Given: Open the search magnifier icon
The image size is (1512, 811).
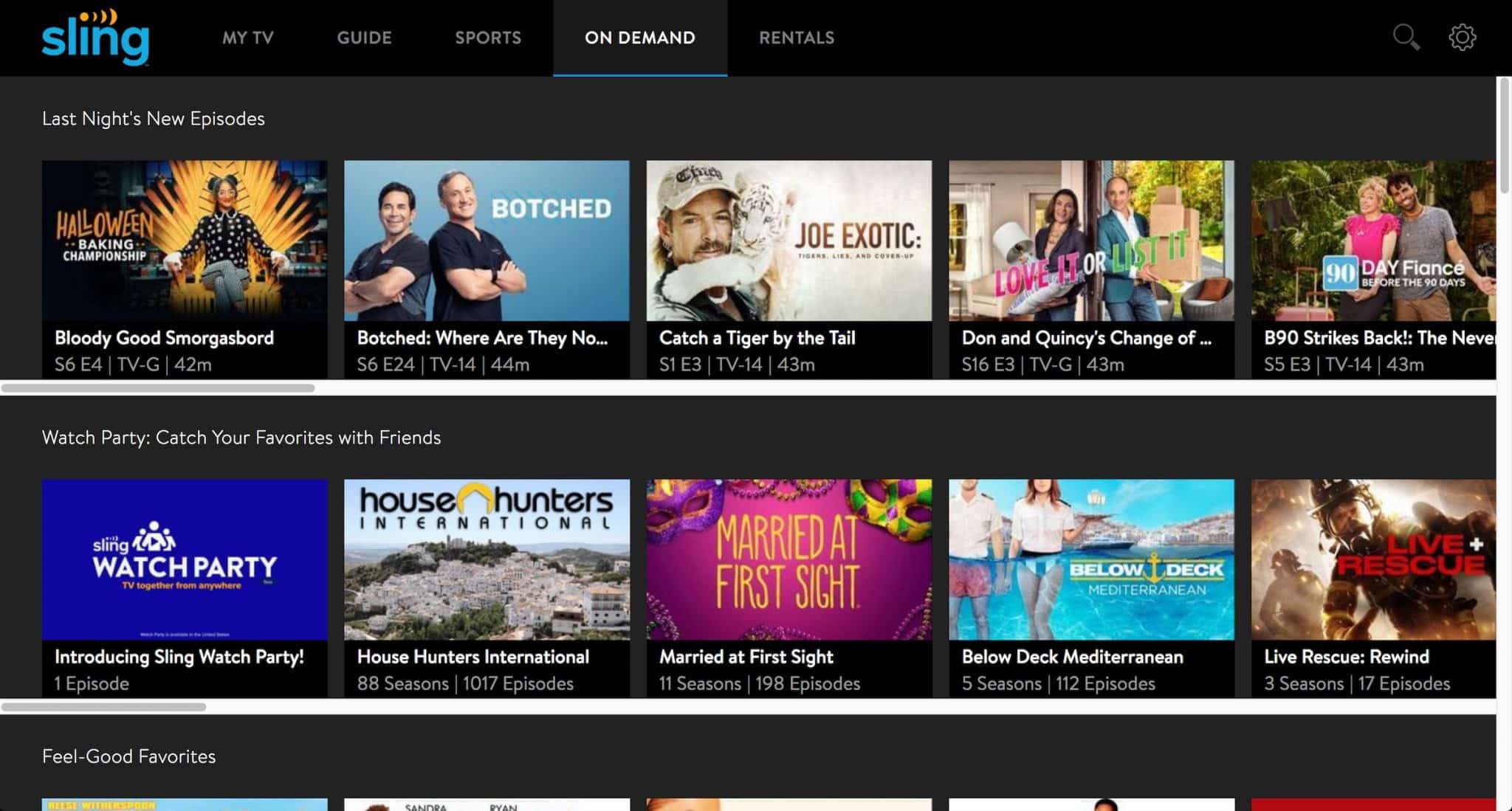Looking at the screenshot, I should point(1406,37).
